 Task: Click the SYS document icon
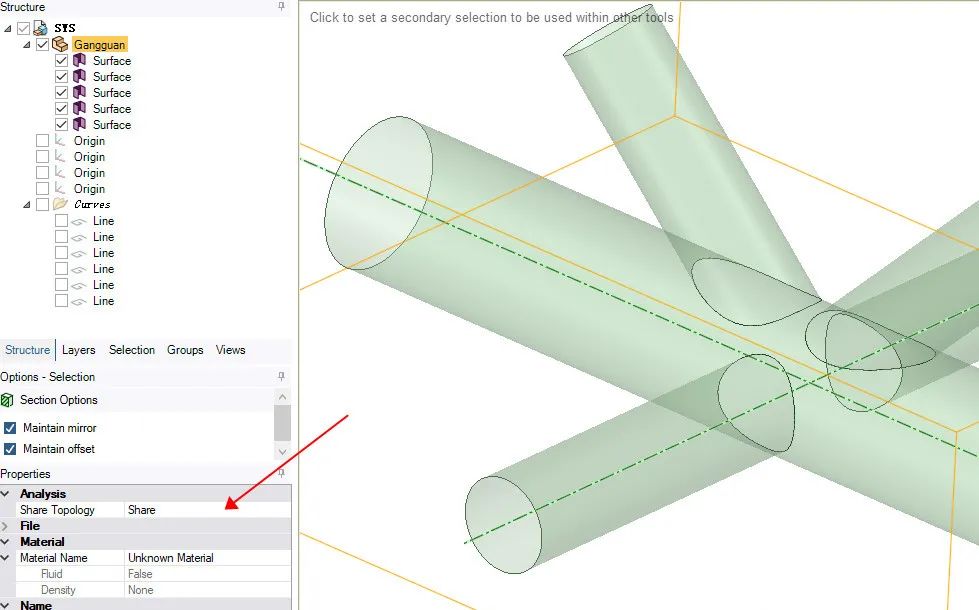point(41,28)
